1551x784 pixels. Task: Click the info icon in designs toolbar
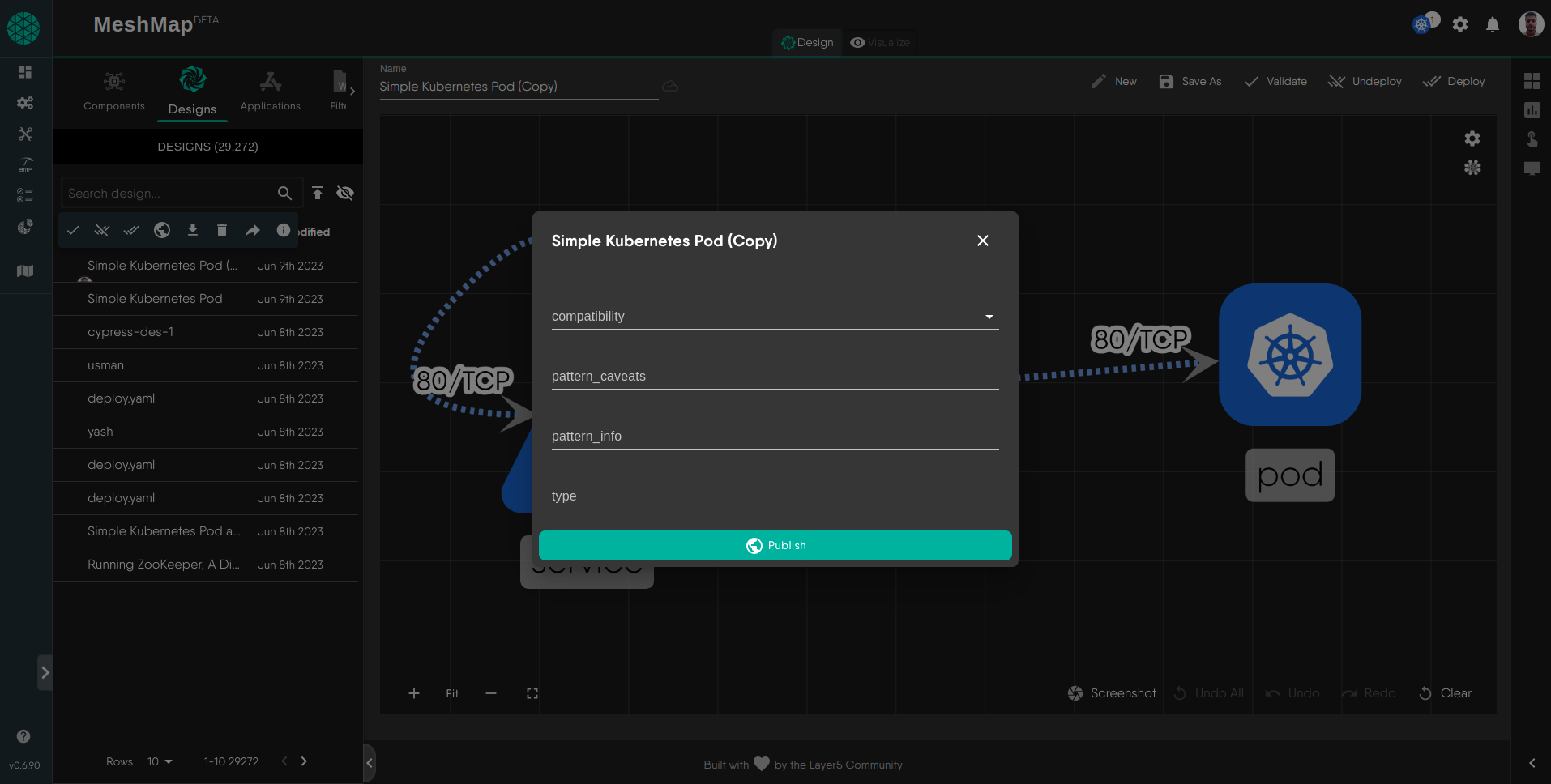pyautogui.click(x=283, y=231)
